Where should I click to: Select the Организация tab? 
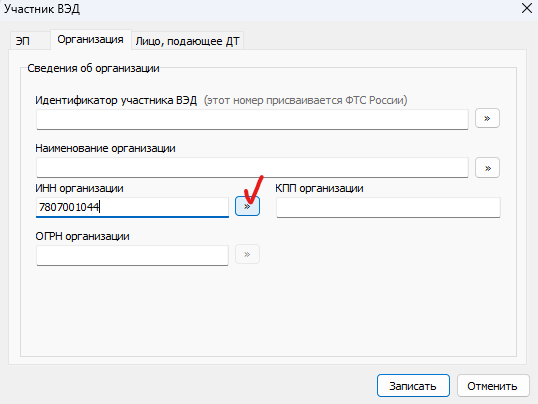91,39
